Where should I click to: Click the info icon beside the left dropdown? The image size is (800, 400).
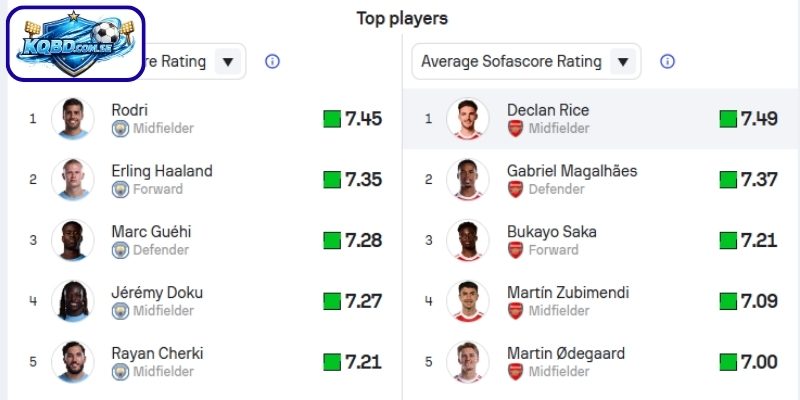272,61
